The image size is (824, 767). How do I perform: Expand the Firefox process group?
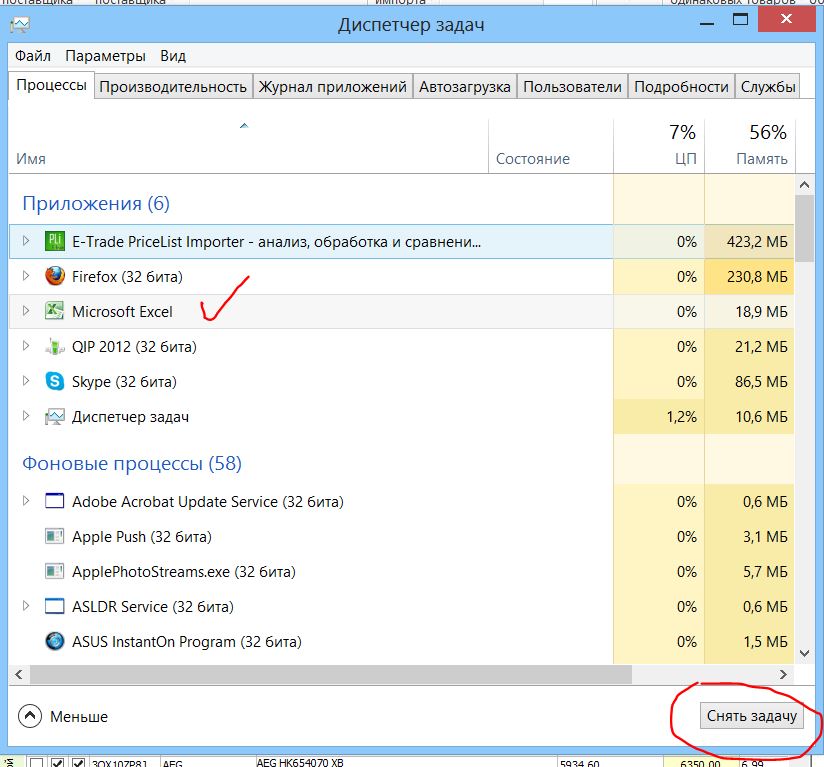(x=25, y=276)
